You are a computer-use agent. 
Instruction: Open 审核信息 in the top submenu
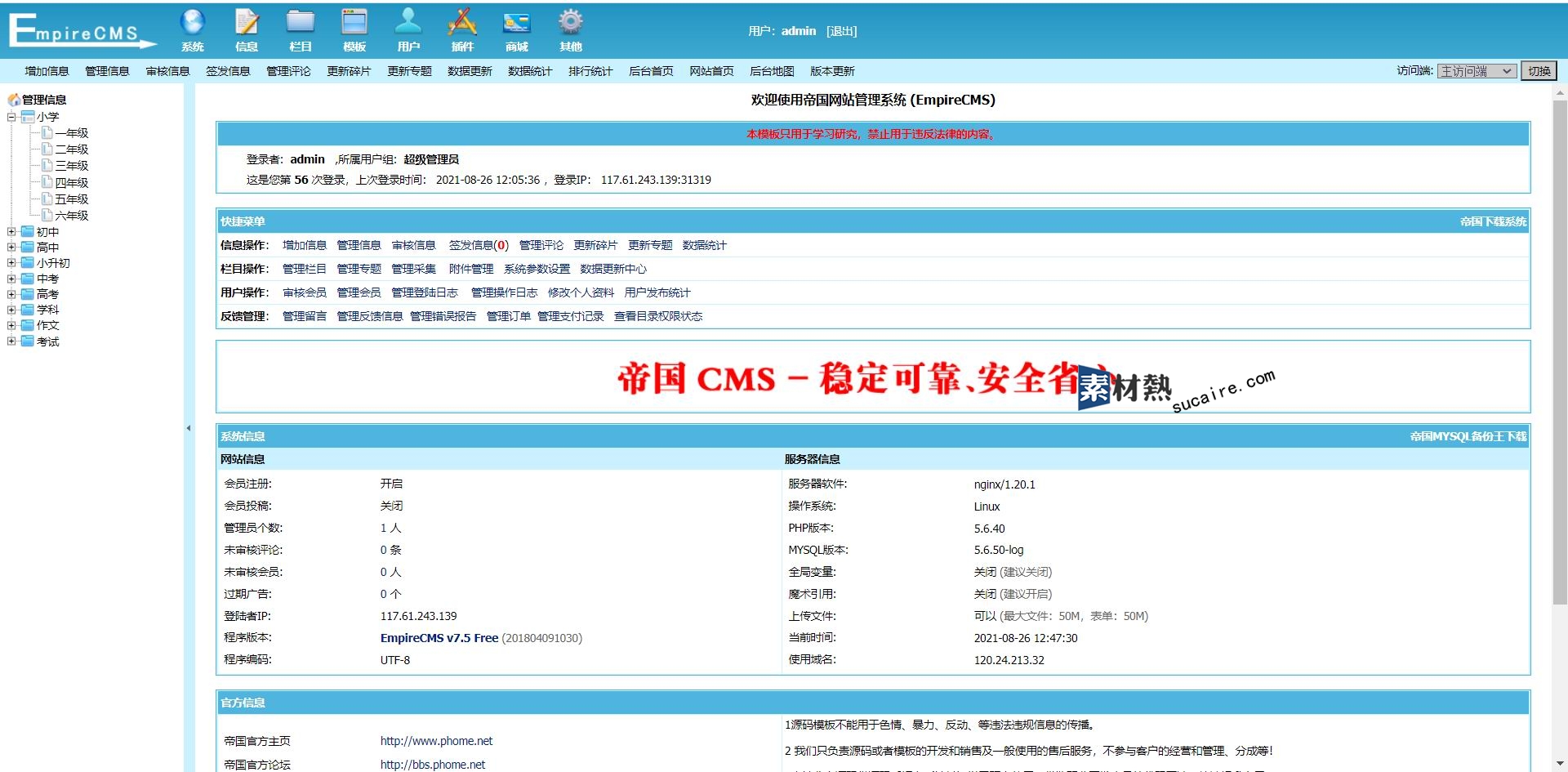[167, 71]
